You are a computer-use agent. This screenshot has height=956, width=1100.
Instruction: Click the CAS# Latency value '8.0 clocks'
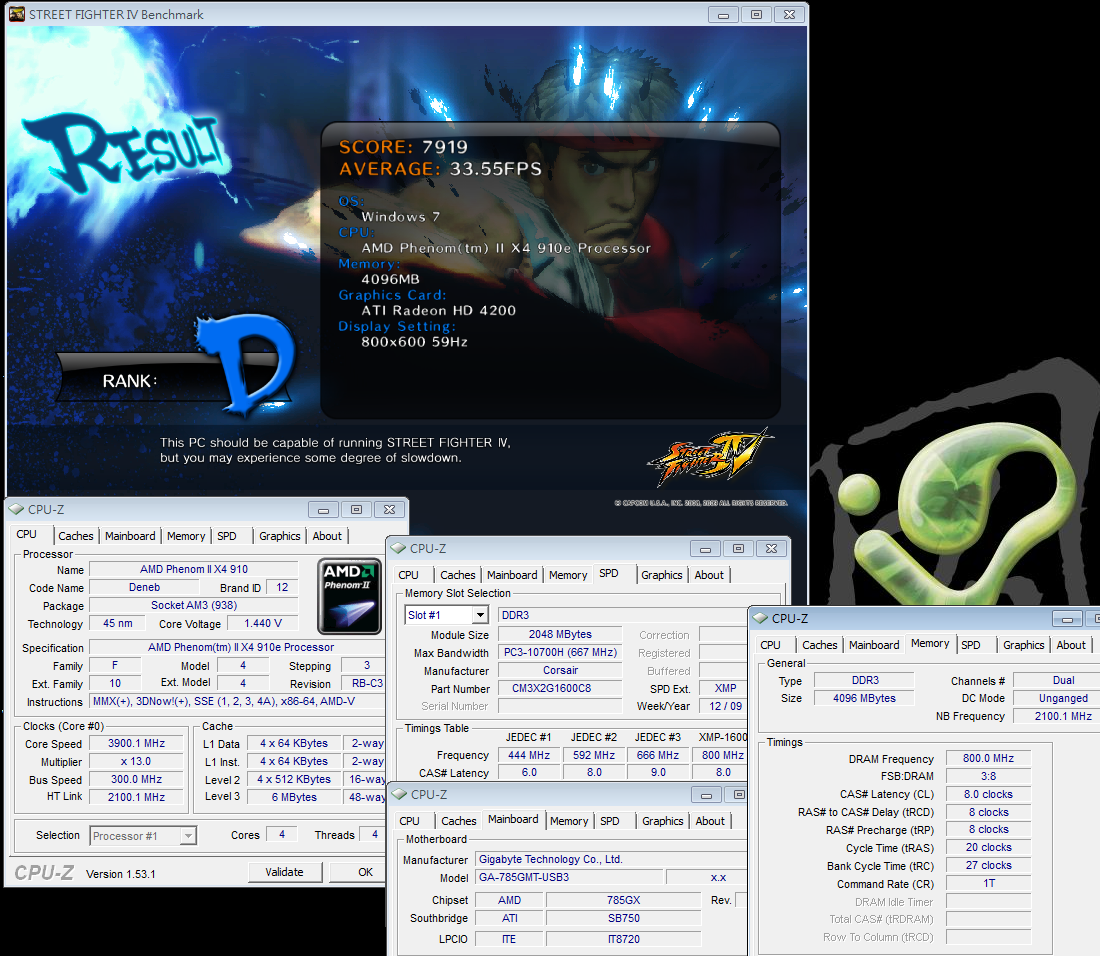[988, 795]
